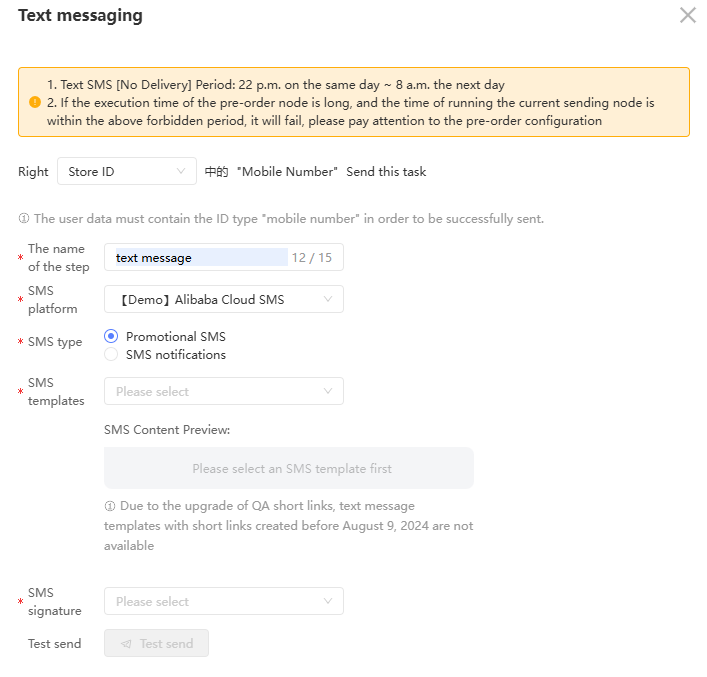707x677 pixels.
Task: Open the Store ID dropdown
Action: 125,172
